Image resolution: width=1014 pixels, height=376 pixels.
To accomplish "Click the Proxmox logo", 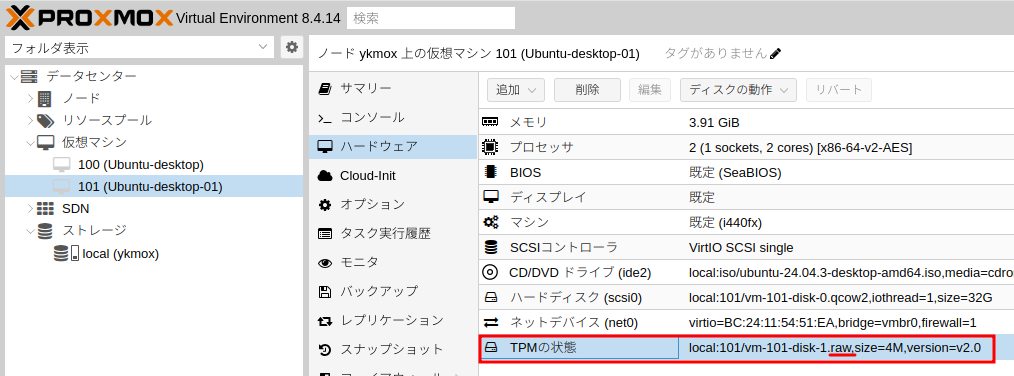I will (89, 17).
